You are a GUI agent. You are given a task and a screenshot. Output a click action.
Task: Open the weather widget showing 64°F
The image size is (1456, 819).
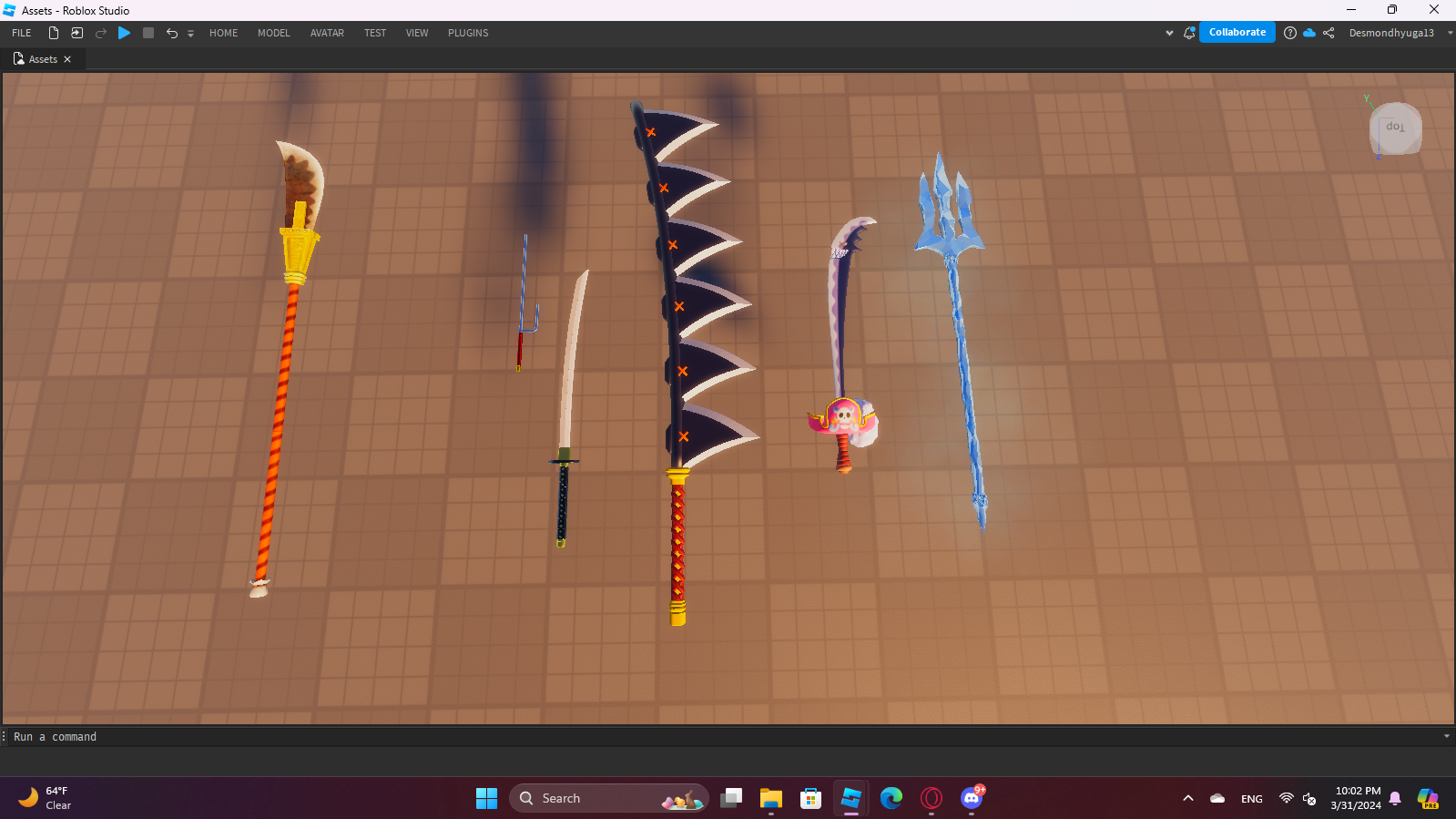(46, 798)
